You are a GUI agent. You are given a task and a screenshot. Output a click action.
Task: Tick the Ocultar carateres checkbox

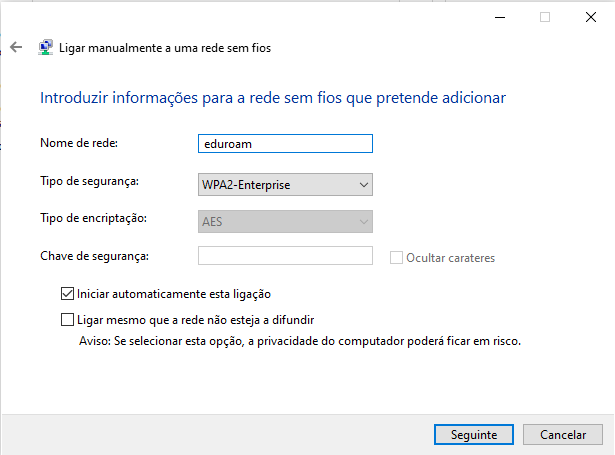pos(396,258)
